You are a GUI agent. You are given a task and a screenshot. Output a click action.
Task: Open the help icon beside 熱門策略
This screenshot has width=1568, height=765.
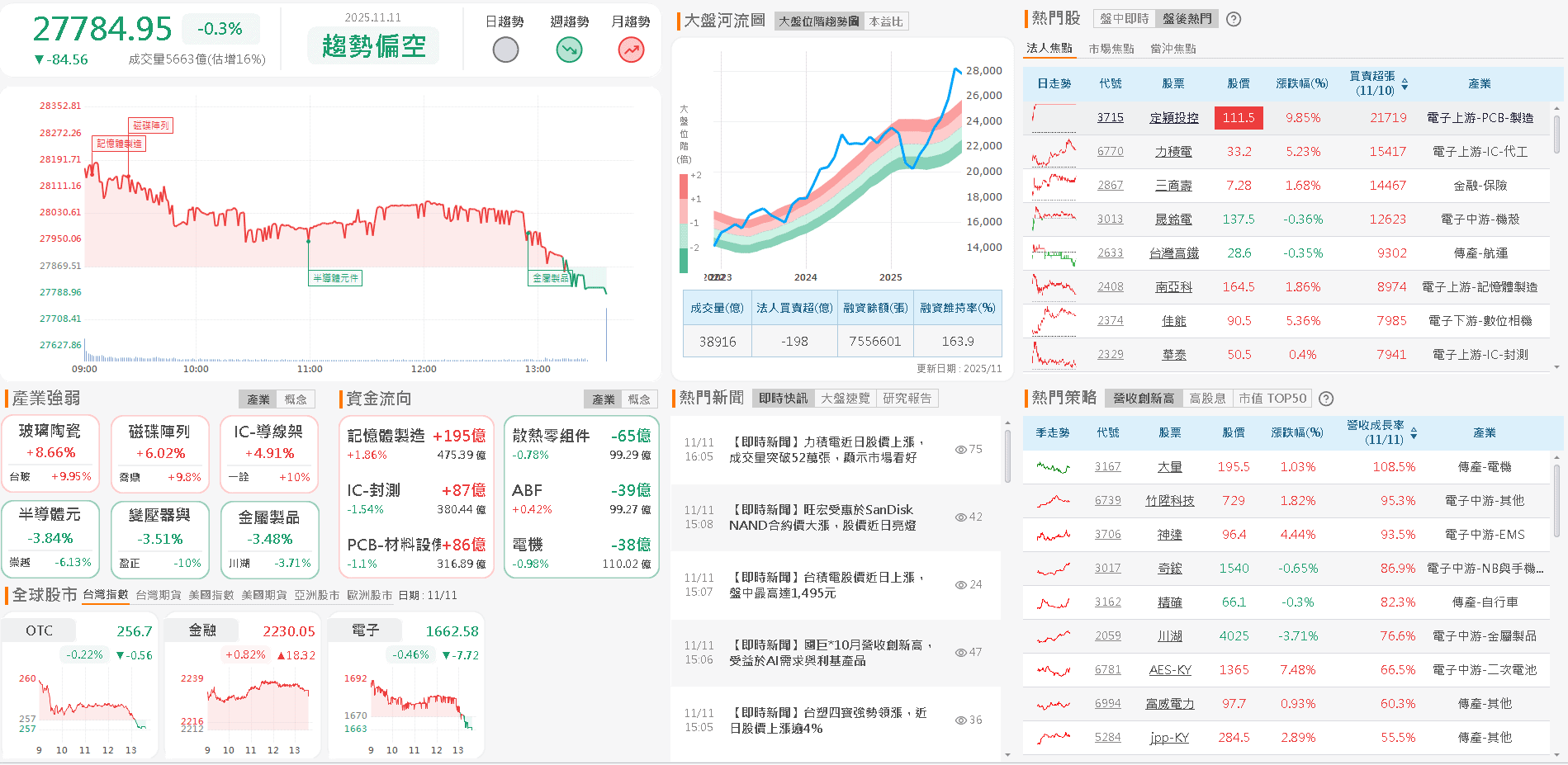pyautogui.click(x=1326, y=399)
